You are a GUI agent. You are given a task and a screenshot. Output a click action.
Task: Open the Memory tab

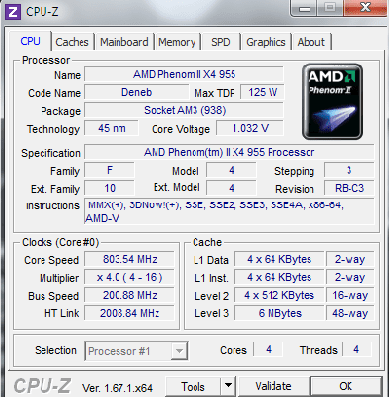pyautogui.click(x=177, y=42)
